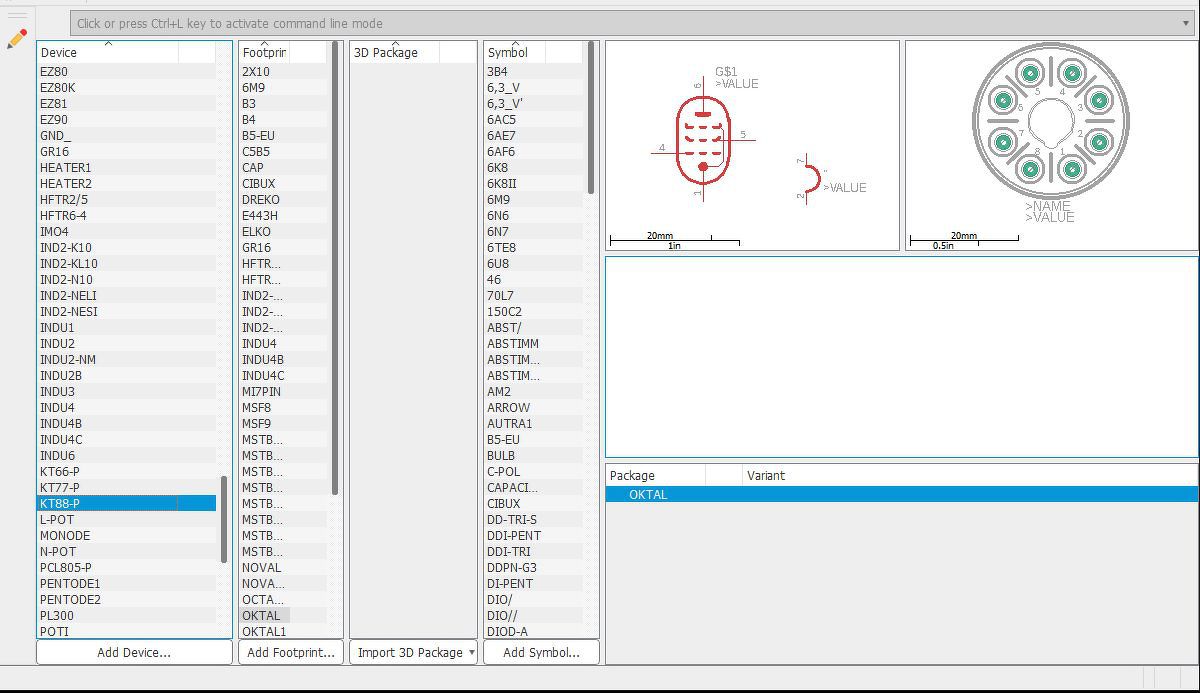The image size is (1200, 693).
Task: Select the HFTR2/5 device
Action: tap(127, 199)
